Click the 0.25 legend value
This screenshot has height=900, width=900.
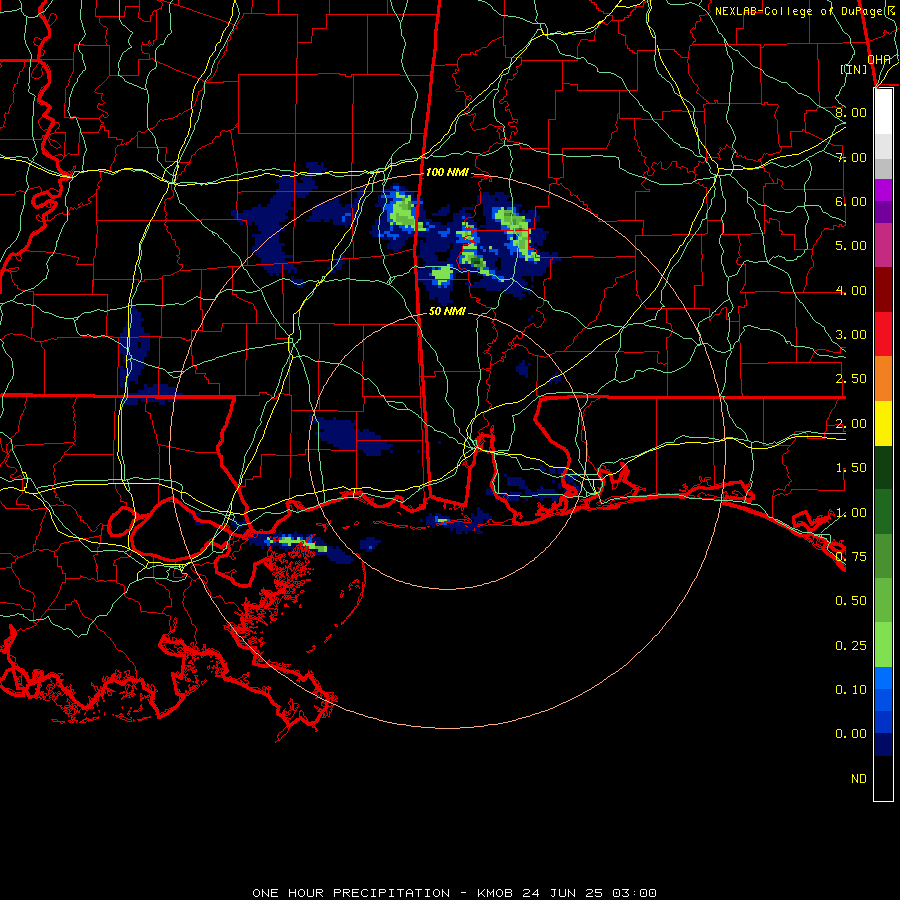tap(851, 646)
